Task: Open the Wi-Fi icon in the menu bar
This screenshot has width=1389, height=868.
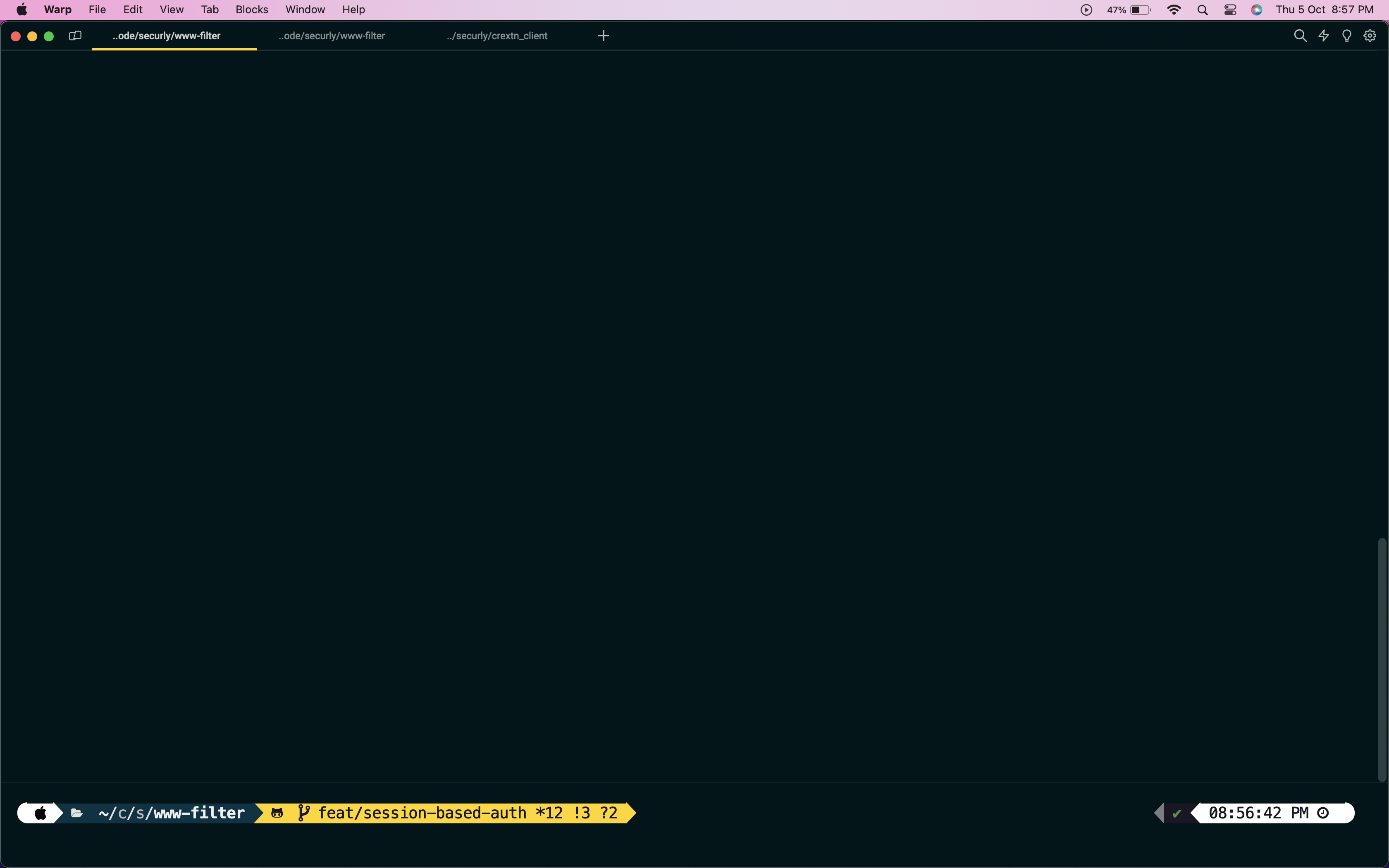Action: pos(1174,9)
